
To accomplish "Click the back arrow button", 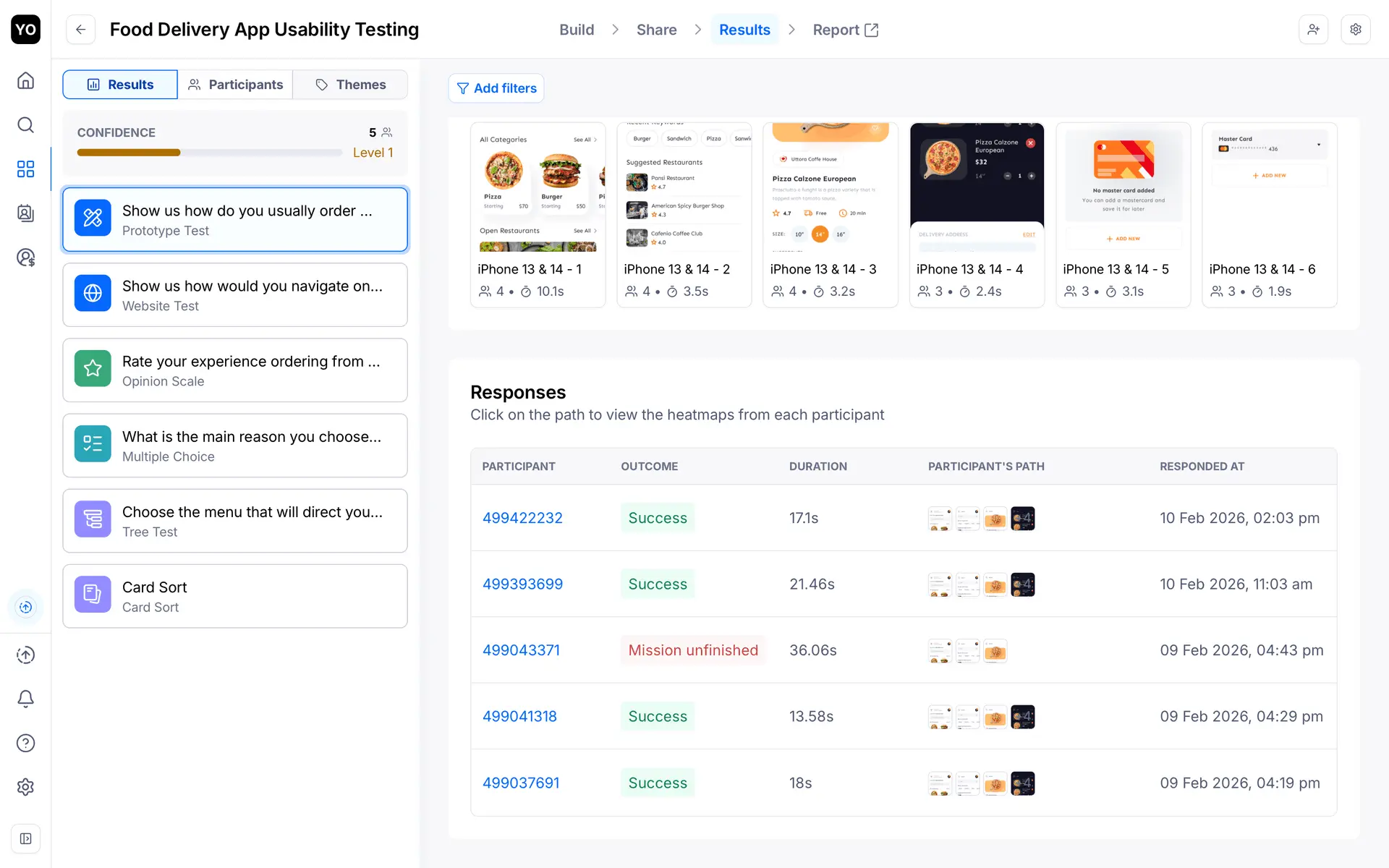I will [81, 30].
